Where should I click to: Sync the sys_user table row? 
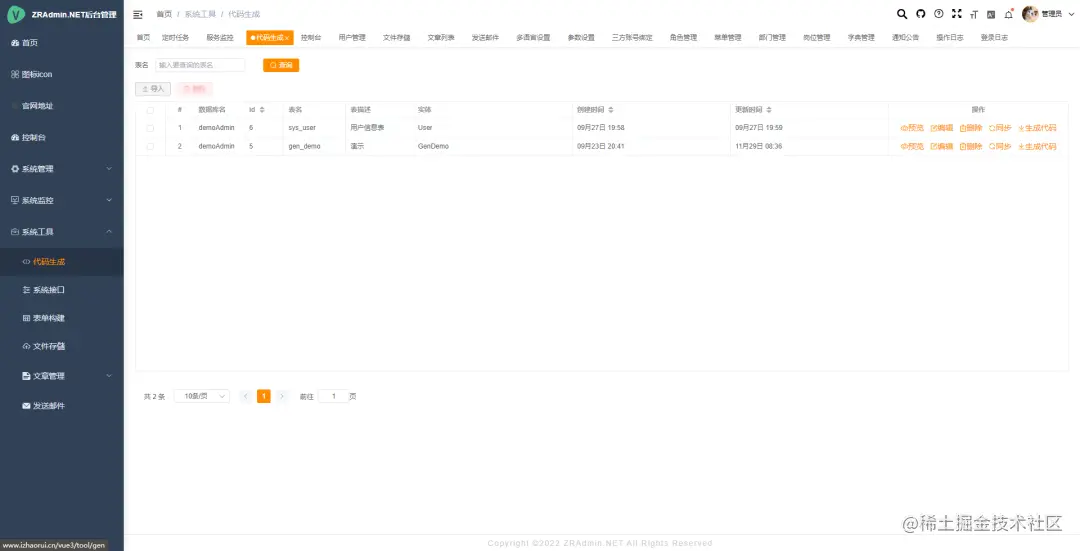[x=1000, y=128]
